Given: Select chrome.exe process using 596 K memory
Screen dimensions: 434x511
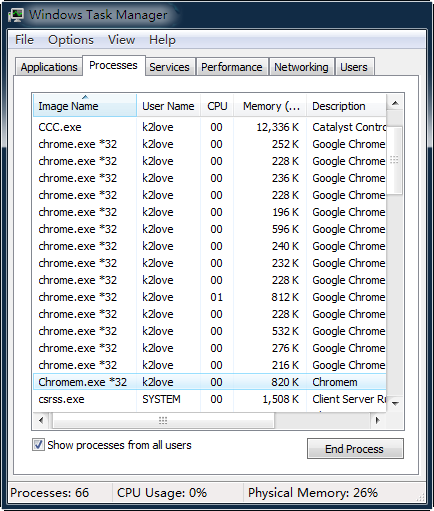Looking at the screenshot, I should pyautogui.click(x=209, y=229).
